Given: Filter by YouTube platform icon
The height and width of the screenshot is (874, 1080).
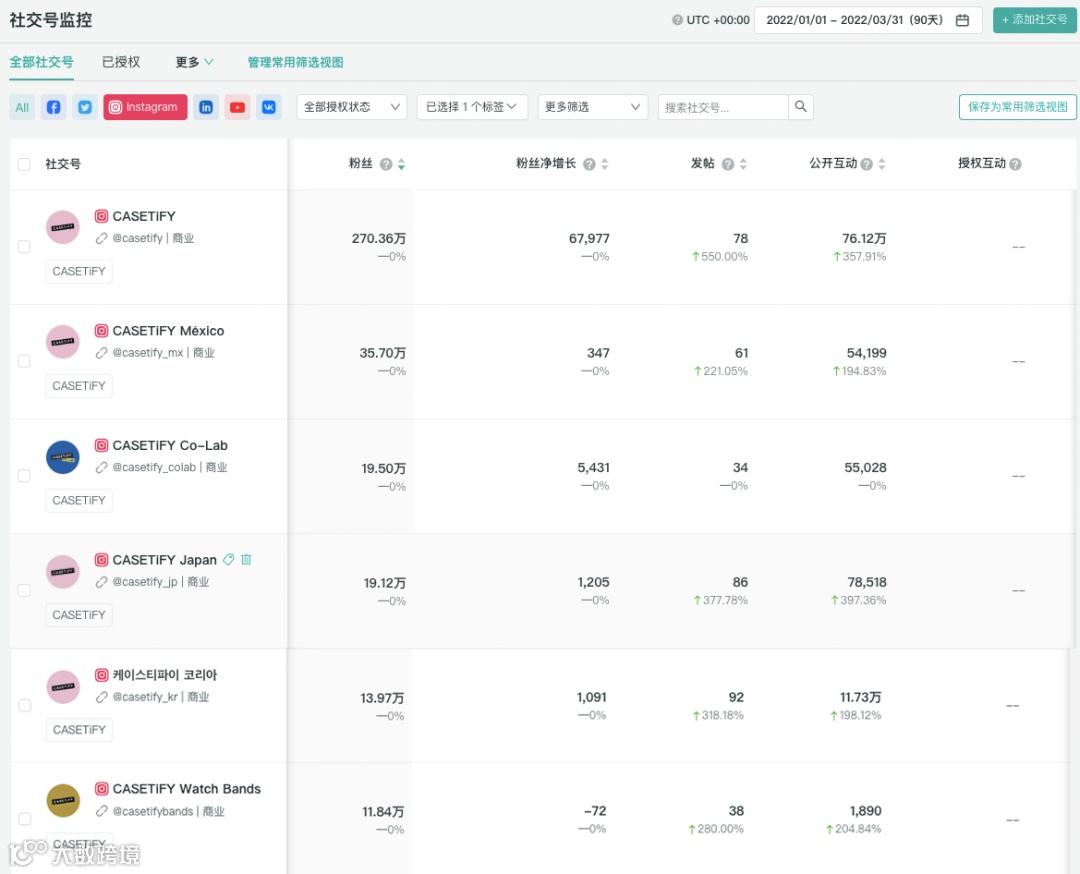Looking at the screenshot, I should [238, 107].
